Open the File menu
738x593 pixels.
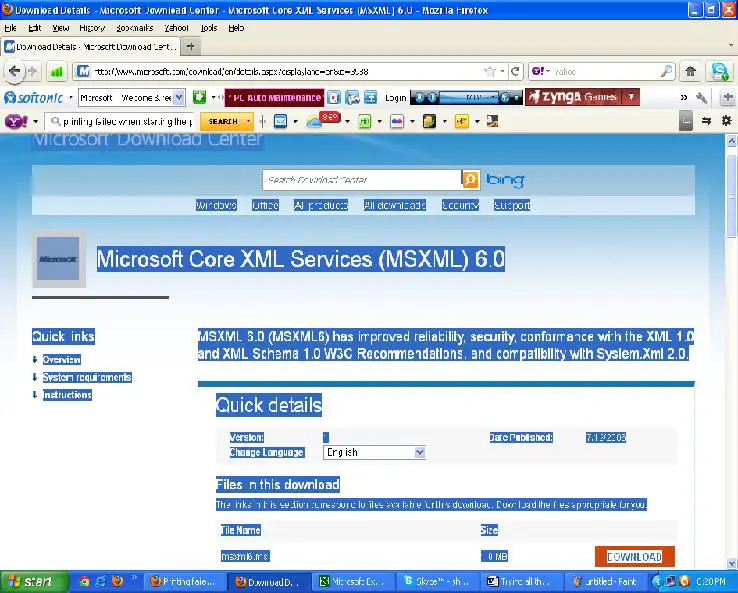10,28
